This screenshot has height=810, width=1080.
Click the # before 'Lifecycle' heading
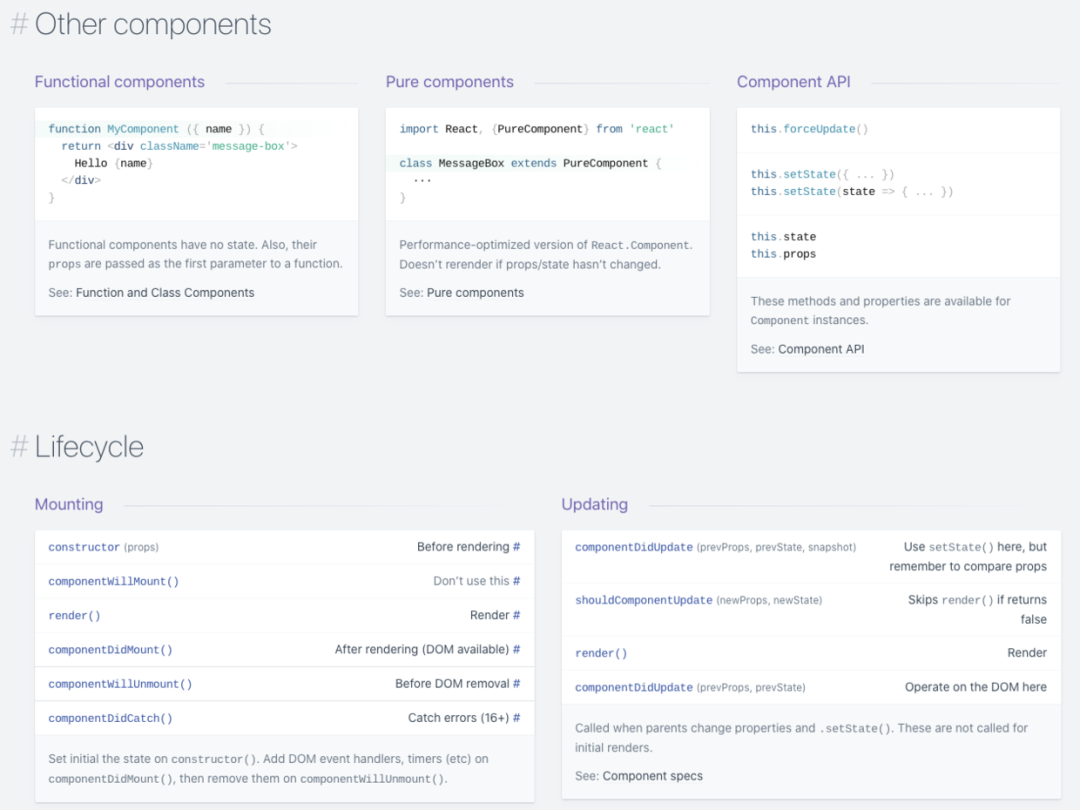tap(19, 447)
